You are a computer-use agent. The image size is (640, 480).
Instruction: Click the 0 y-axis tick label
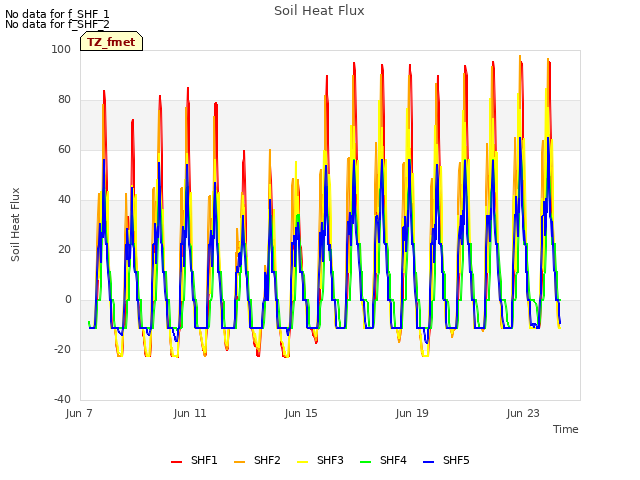click(68, 300)
